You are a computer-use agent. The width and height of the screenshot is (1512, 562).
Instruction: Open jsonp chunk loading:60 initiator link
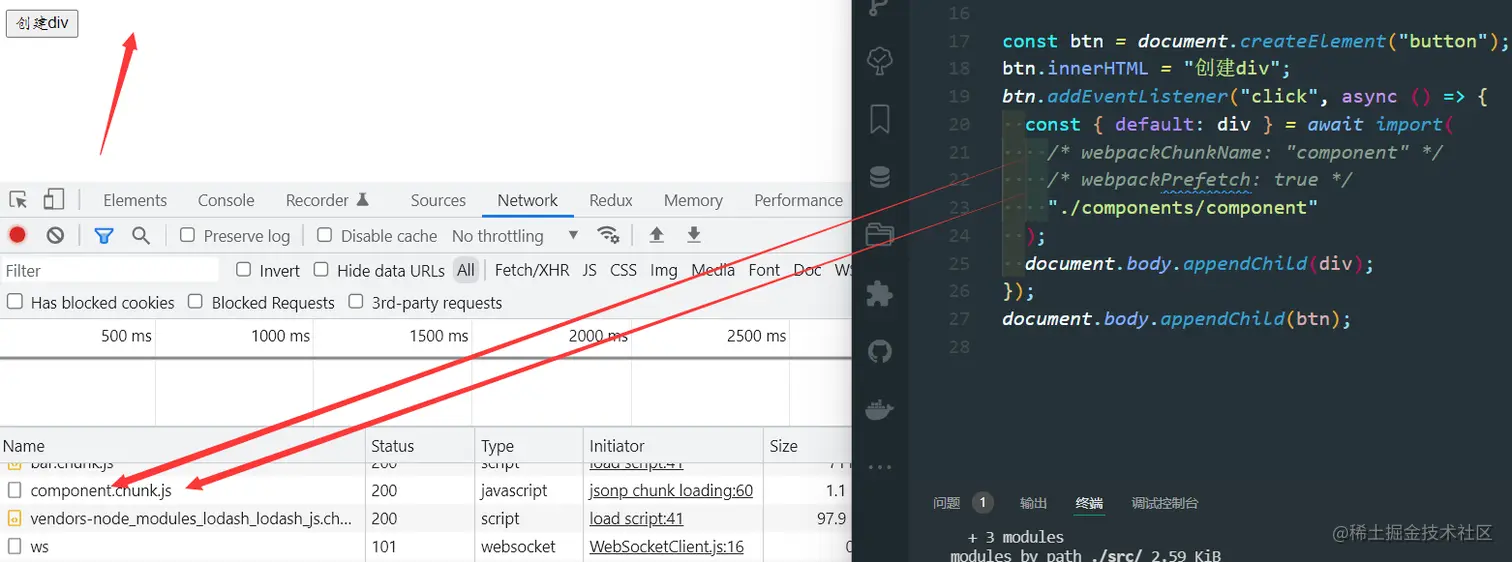click(671, 491)
